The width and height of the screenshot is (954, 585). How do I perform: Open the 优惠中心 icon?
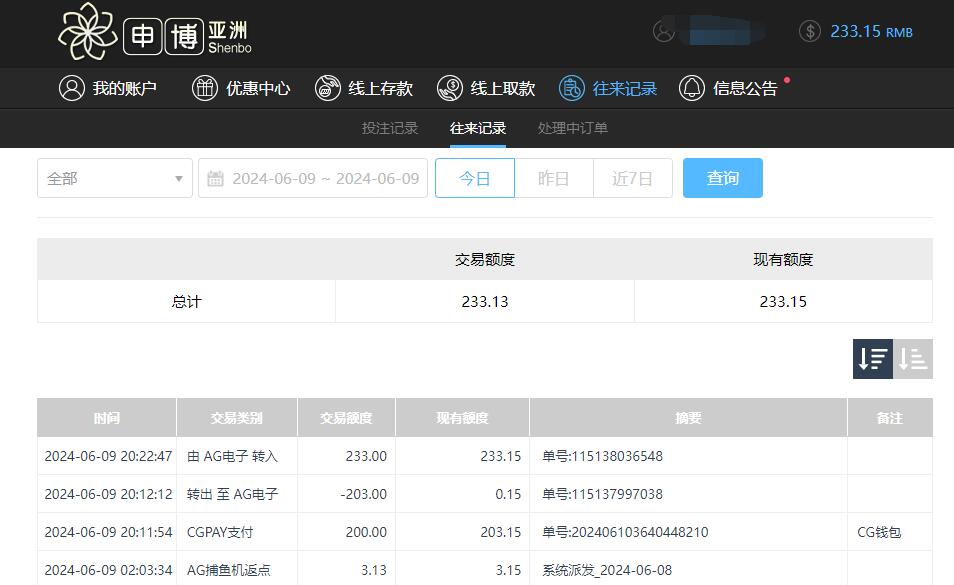(204, 88)
